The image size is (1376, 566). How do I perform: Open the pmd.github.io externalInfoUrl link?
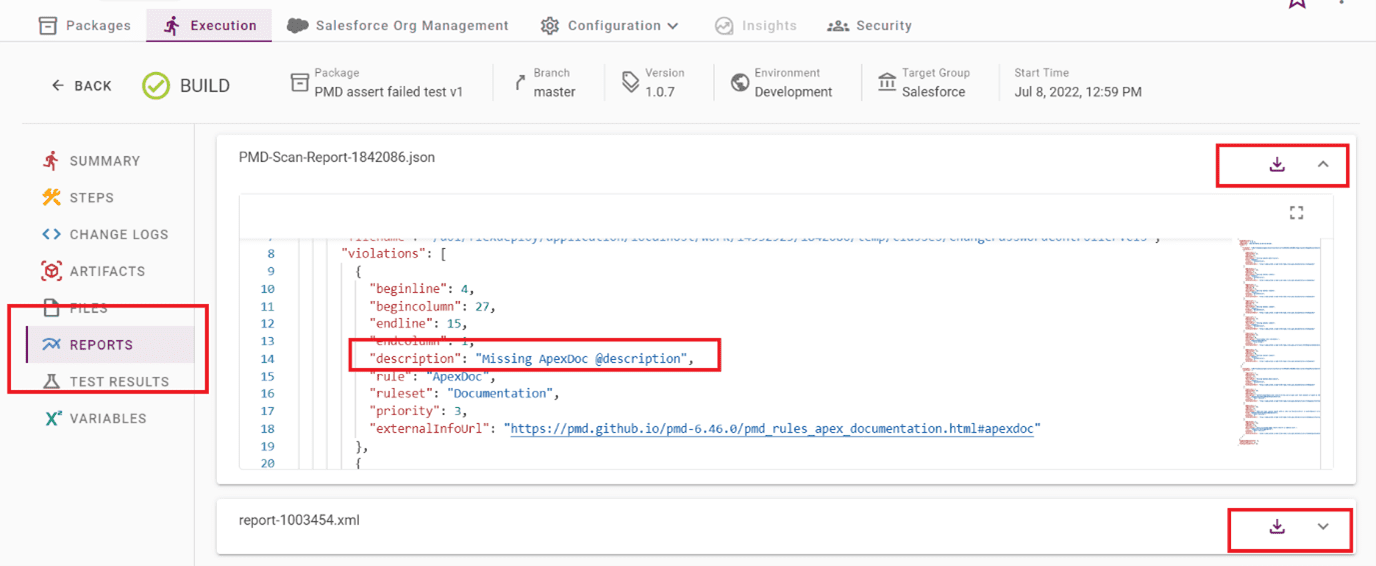pos(775,428)
